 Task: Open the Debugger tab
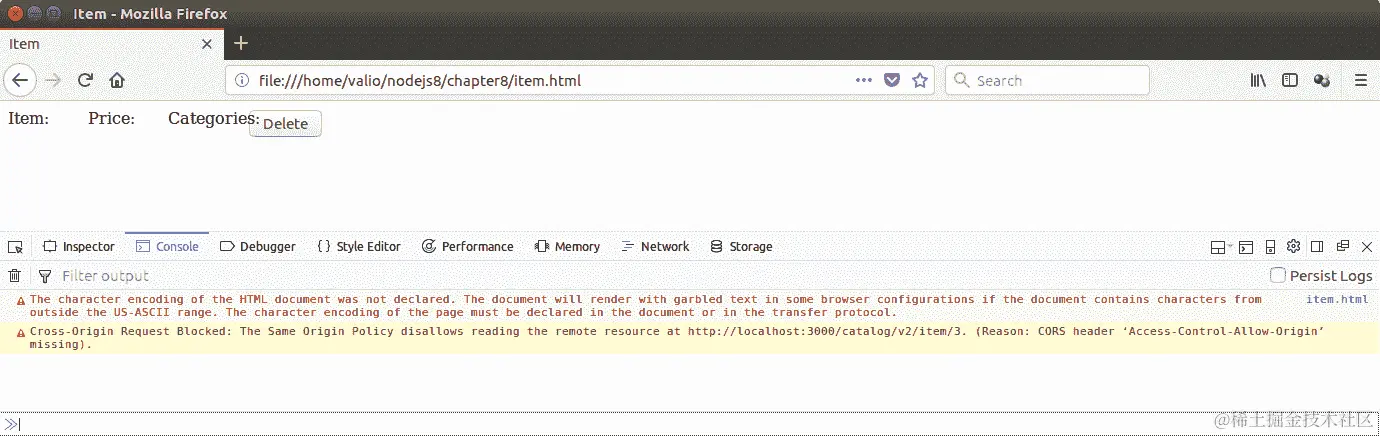[x=258, y=247]
